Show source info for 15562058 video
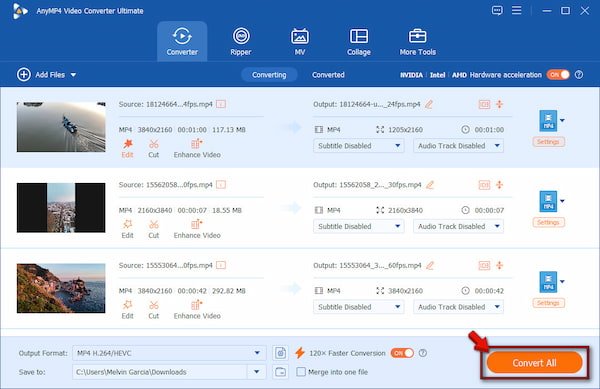 tap(221, 185)
